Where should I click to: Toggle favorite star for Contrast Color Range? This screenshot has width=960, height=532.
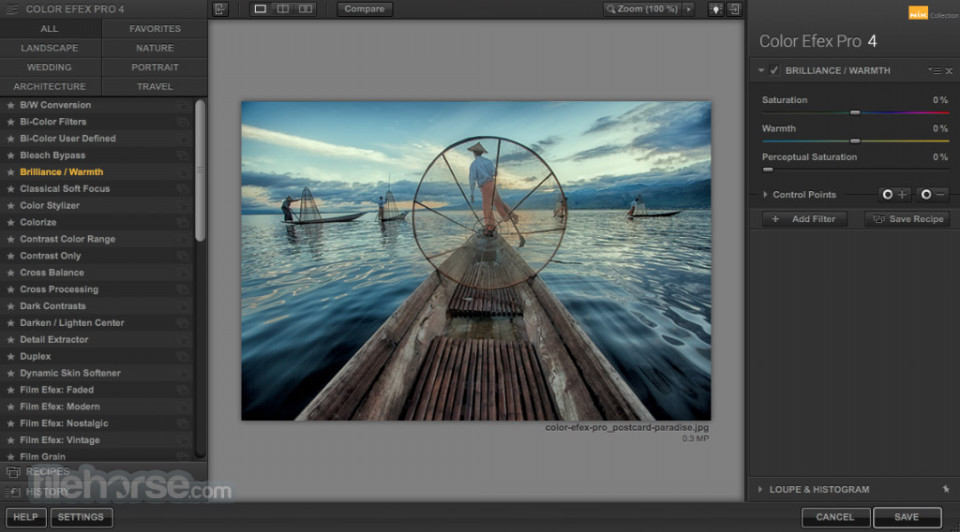(10, 239)
